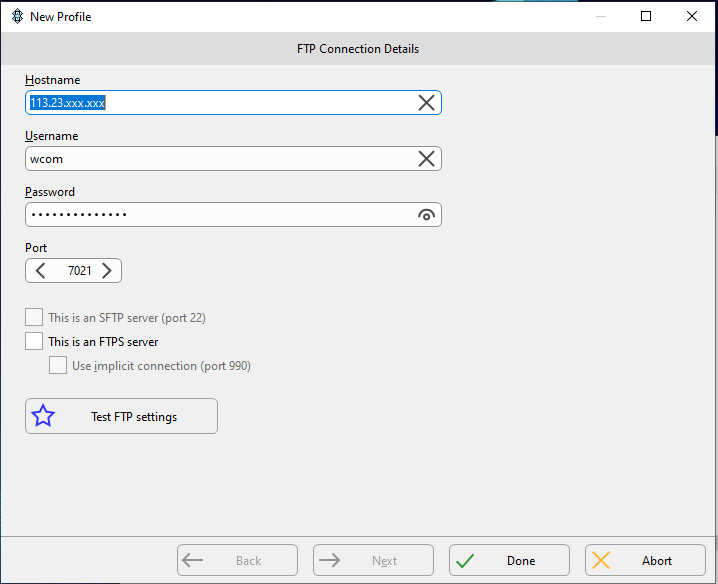The width and height of the screenshot is (718, 584).
Task: Click the app icon in the title bar
Action: click(x=17, y=16)
